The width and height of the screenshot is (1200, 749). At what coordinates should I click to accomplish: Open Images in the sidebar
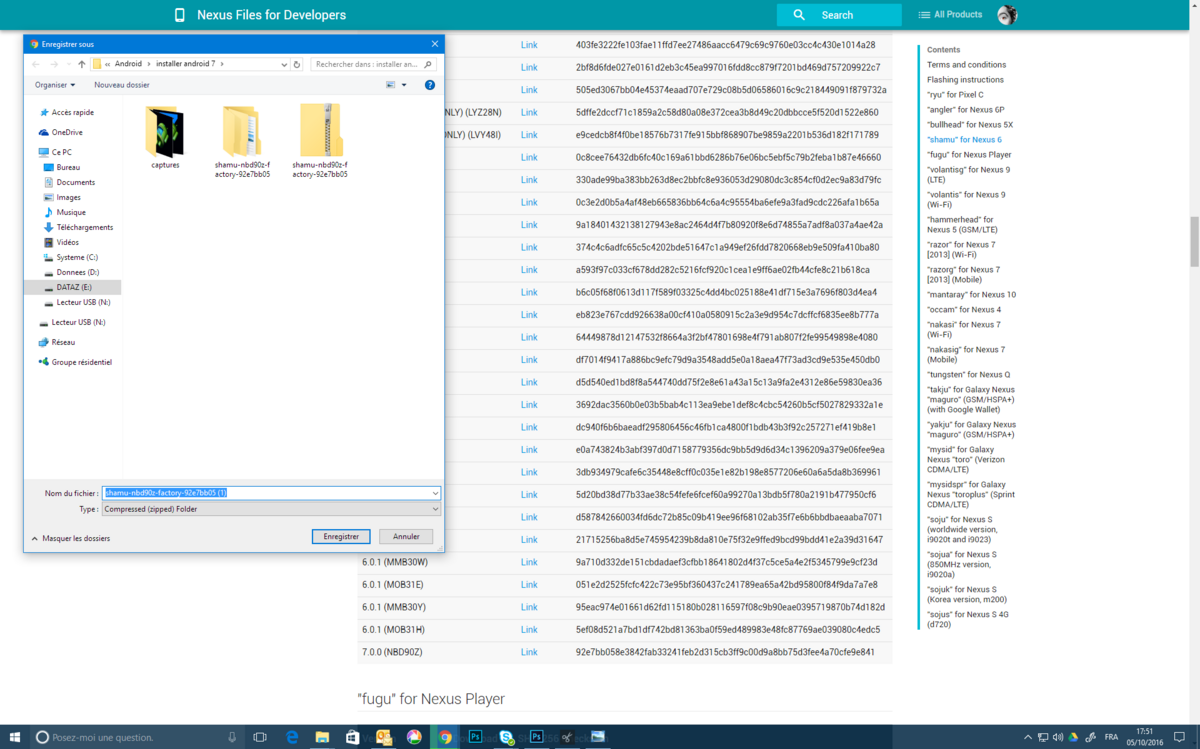69,197
